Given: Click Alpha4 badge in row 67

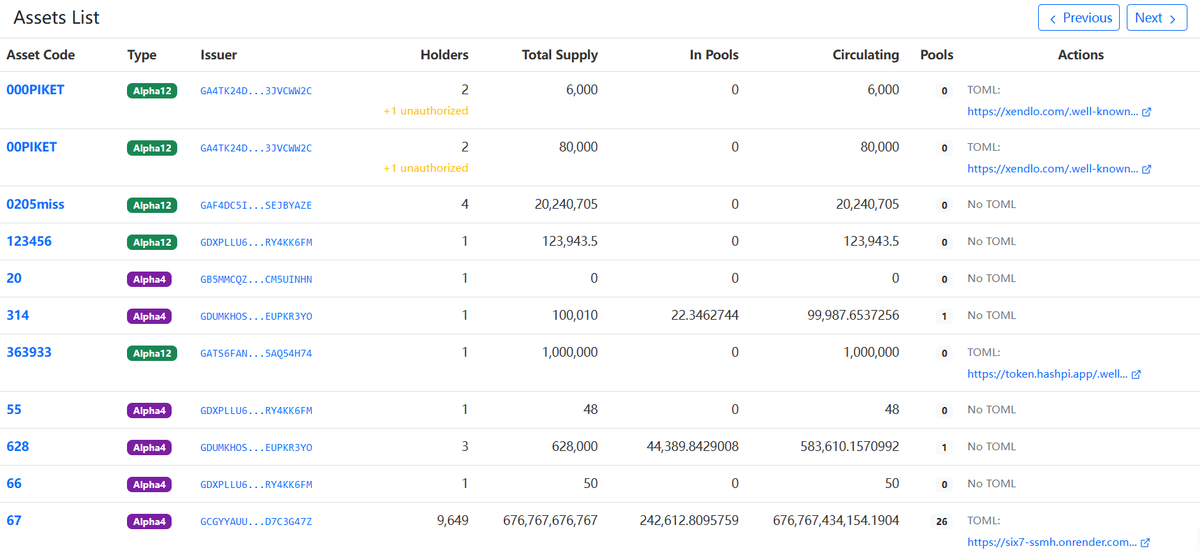Looking at the screenshot, I should click(149, 521).
